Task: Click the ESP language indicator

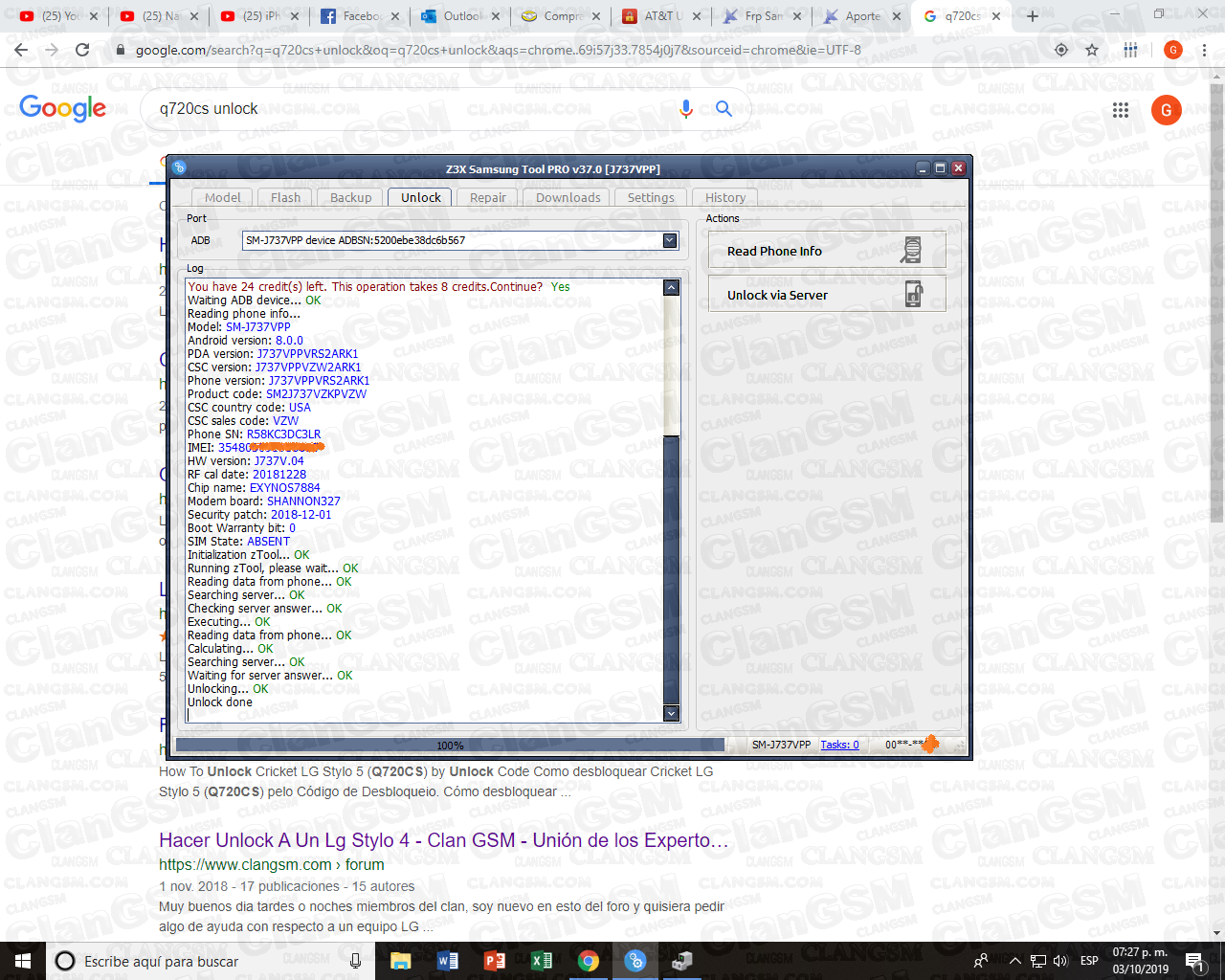Action: pyautogui.click(x=1089, y=961)
